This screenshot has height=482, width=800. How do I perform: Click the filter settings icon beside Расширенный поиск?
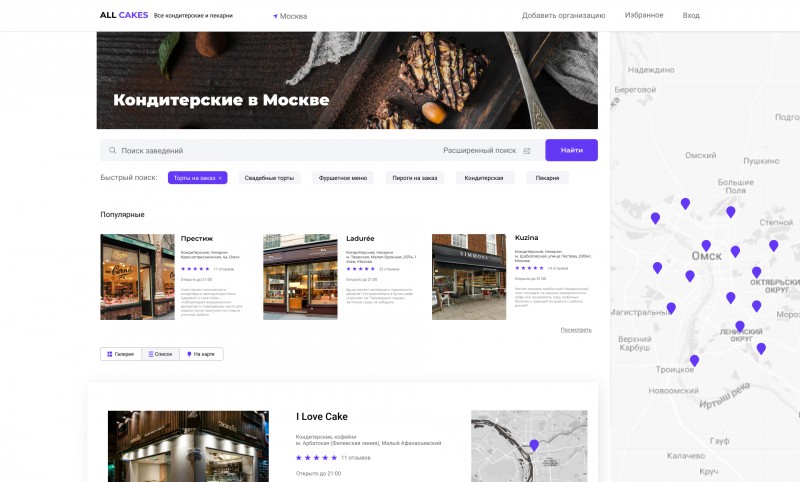click(x=527, y=151)
